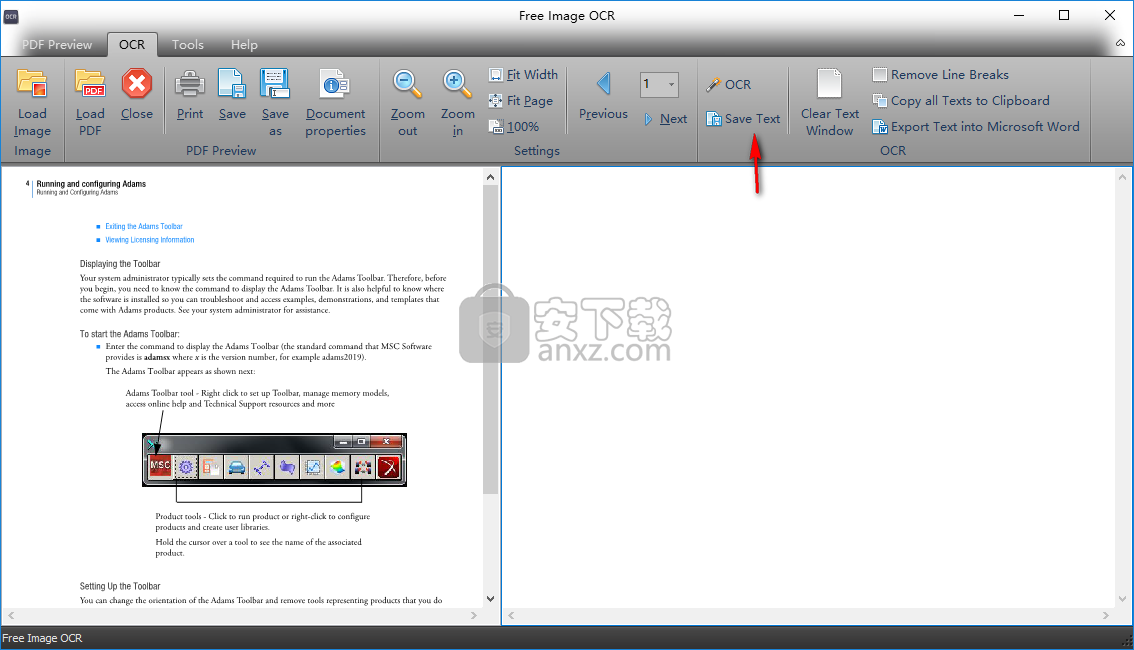Click the preview pane scroll up arrow
Viewport: 1134px width, 650px height.
pyautogui.click(x=490, y=177)
